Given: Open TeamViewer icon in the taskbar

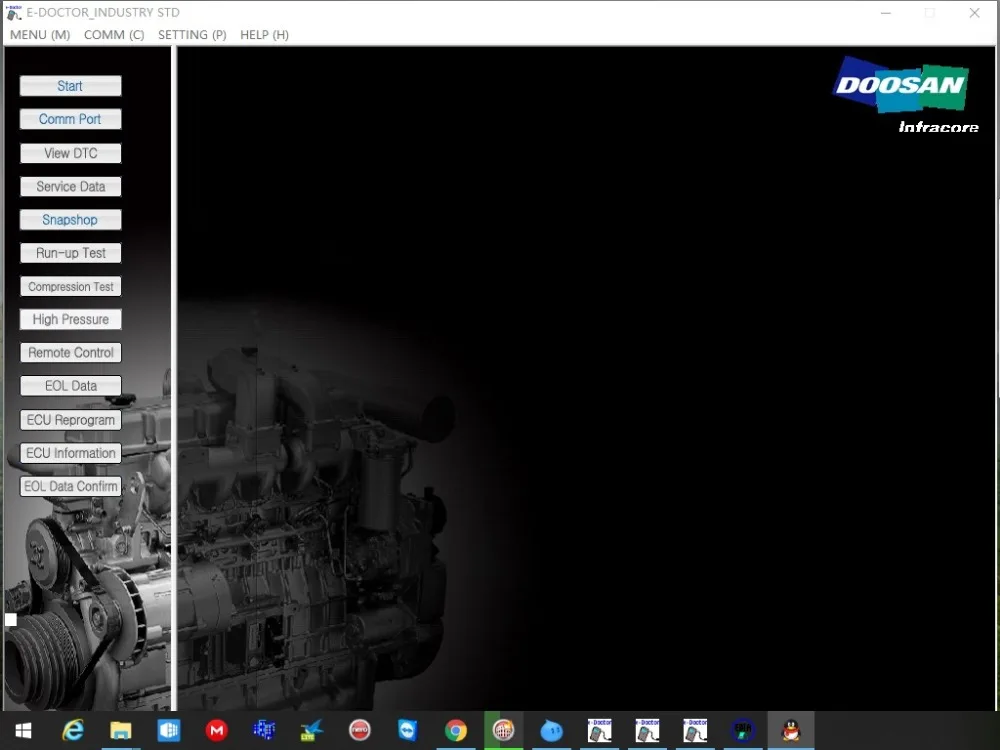Looking at the screenshot, I should pos(408,731).
